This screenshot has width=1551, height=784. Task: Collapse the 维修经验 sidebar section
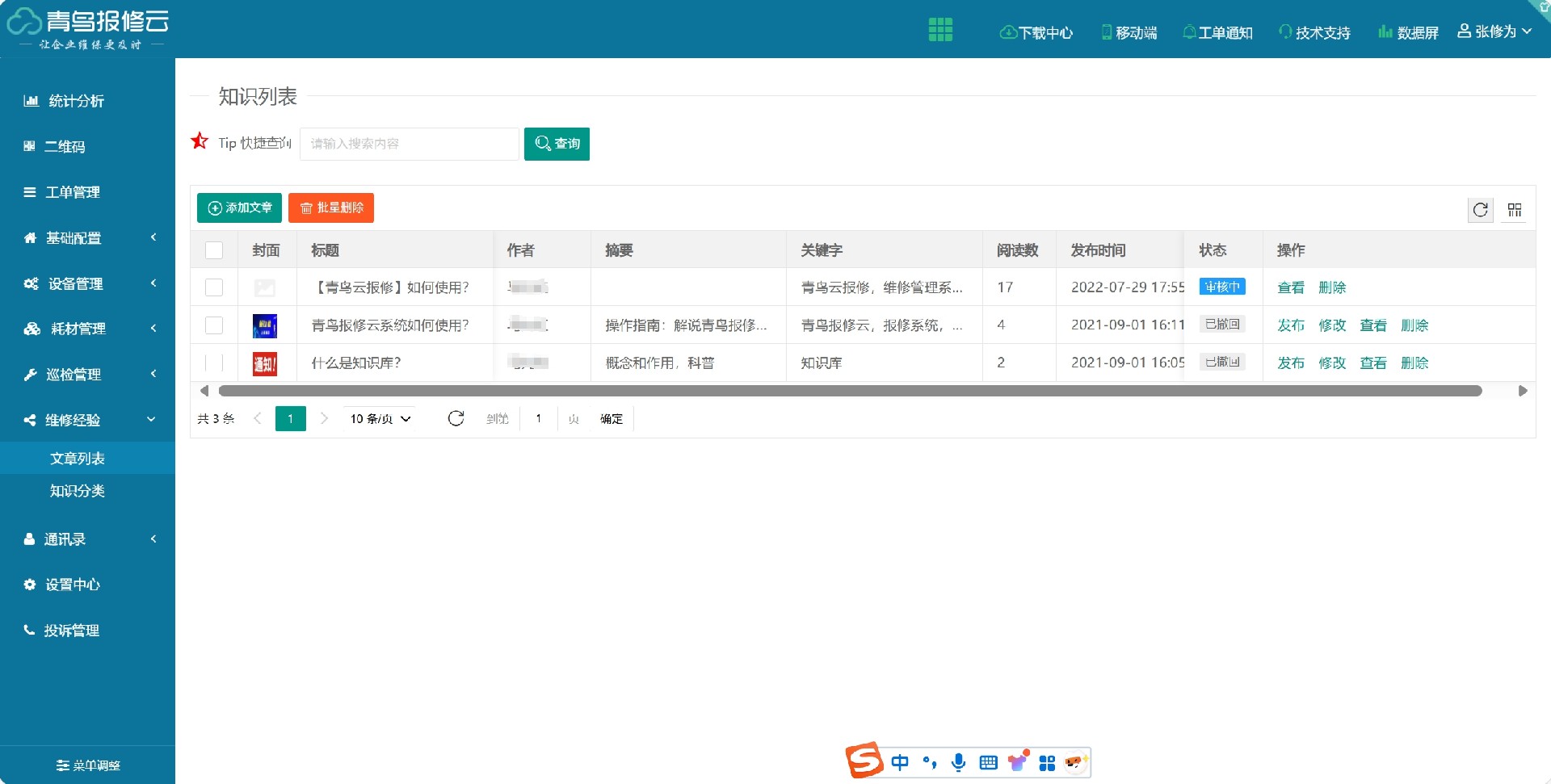click(75, 419)
